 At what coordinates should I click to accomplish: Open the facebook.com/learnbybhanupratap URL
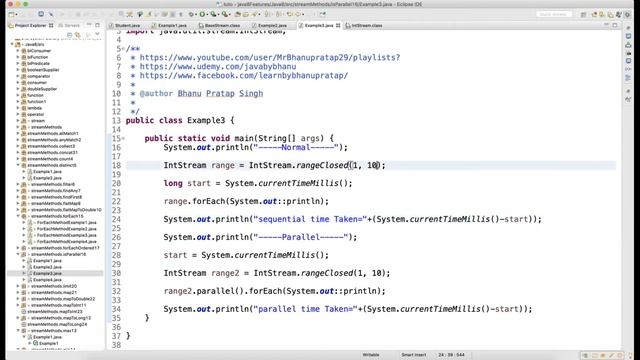244,76
